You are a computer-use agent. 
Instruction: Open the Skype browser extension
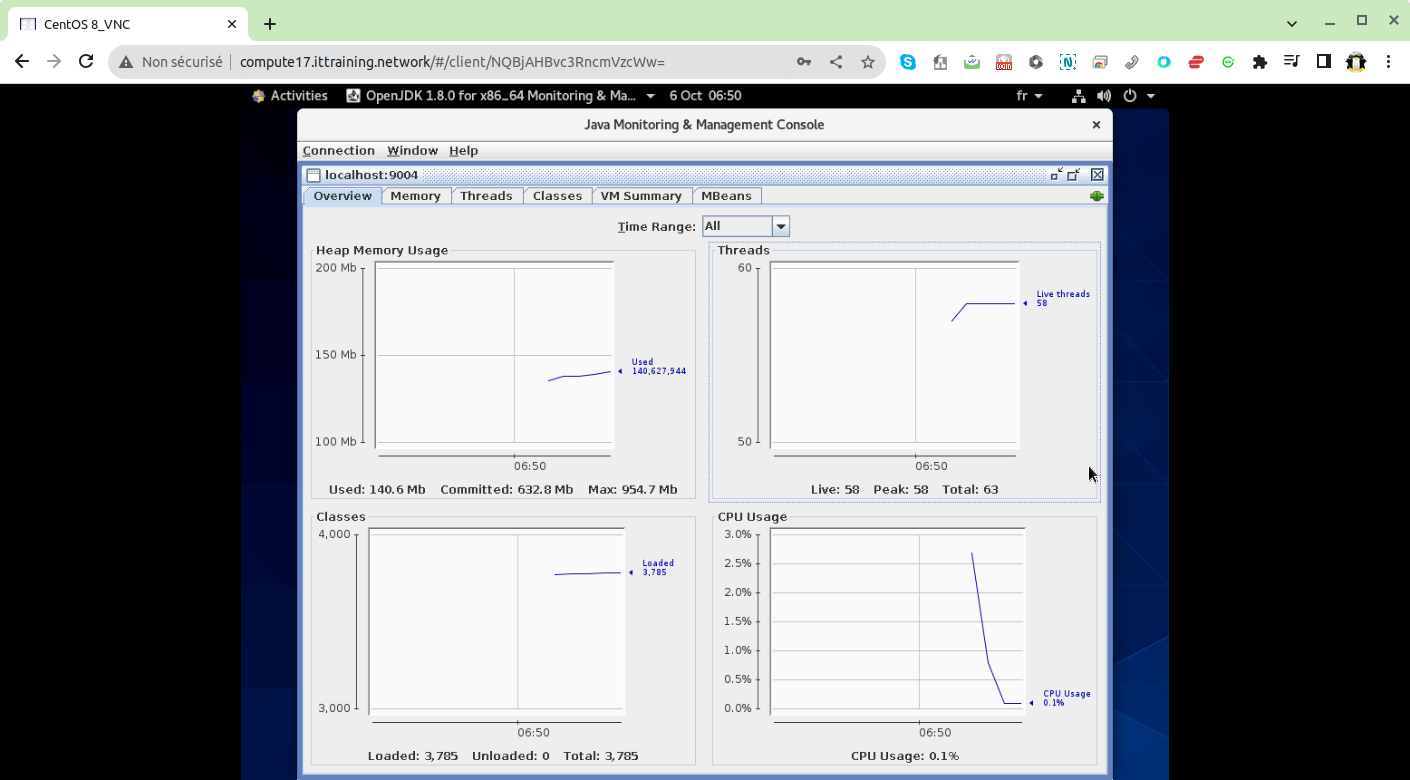[908, 62]
